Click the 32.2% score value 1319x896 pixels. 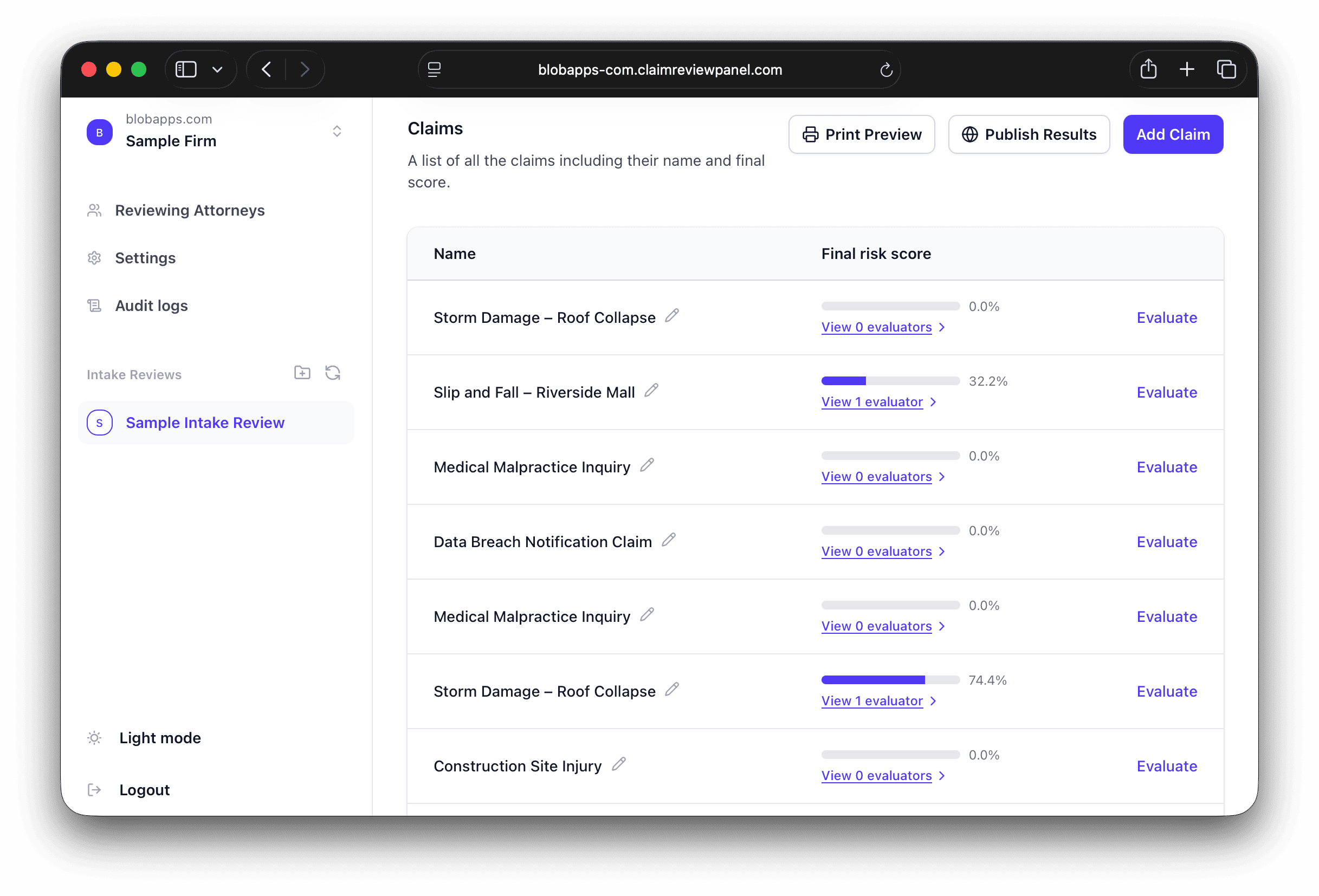(x=987, y=381)
